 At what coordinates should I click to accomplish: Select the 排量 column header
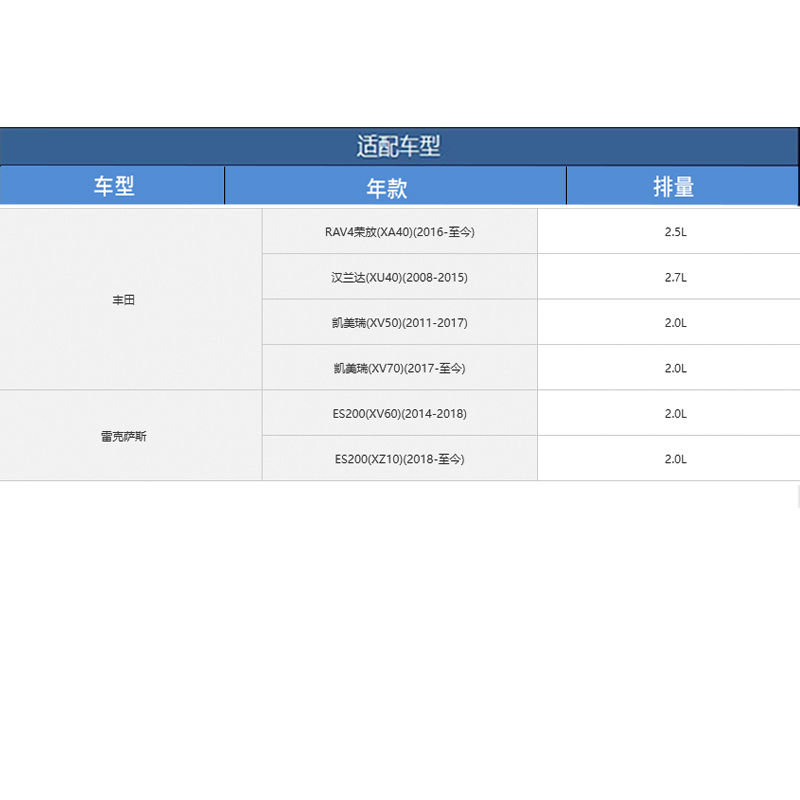tap(682, 187)
